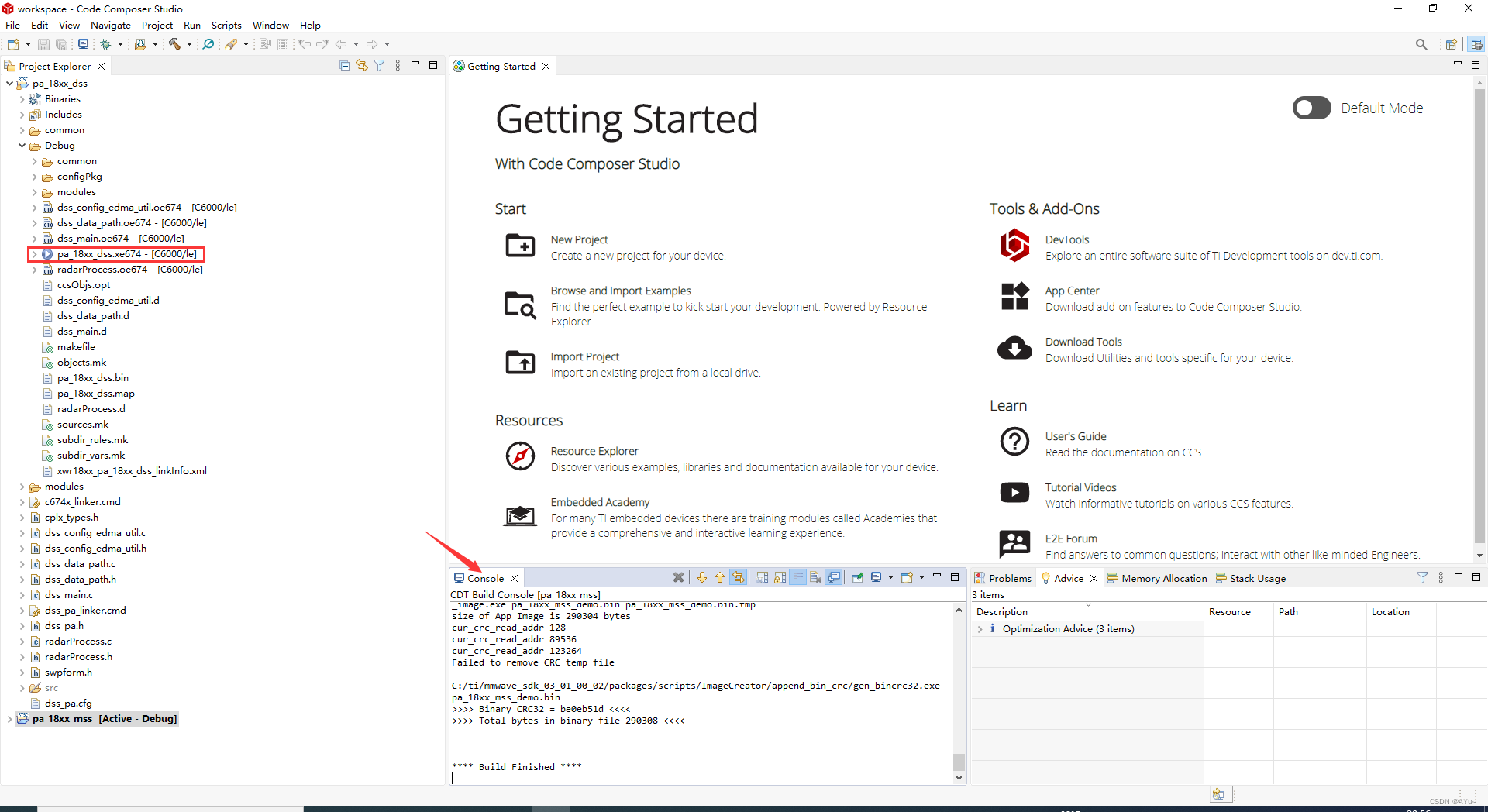Click the Console vertical scrollbar thumb
The width and height of the screenshot is (1488, 812).
pos(959,762)
